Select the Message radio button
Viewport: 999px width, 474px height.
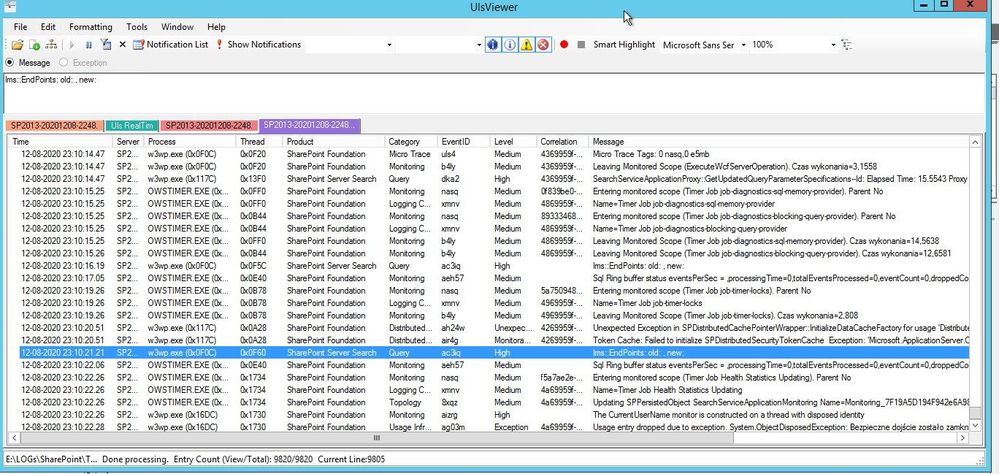pos(28,62)
